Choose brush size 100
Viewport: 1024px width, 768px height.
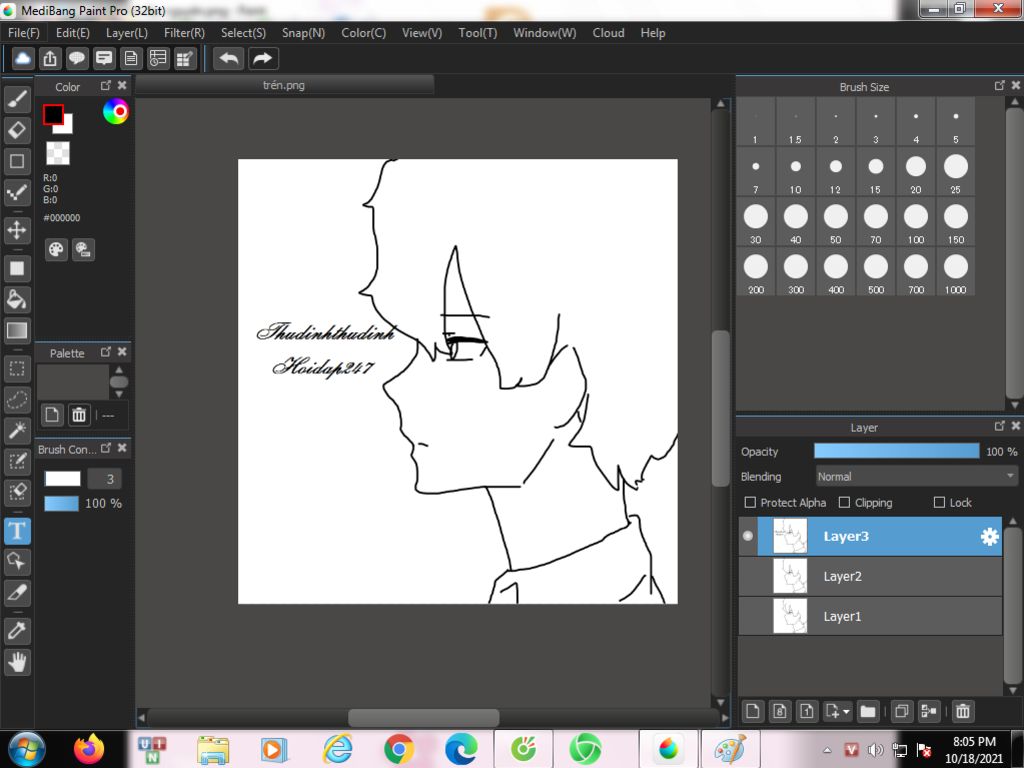(x=916, y=223)
